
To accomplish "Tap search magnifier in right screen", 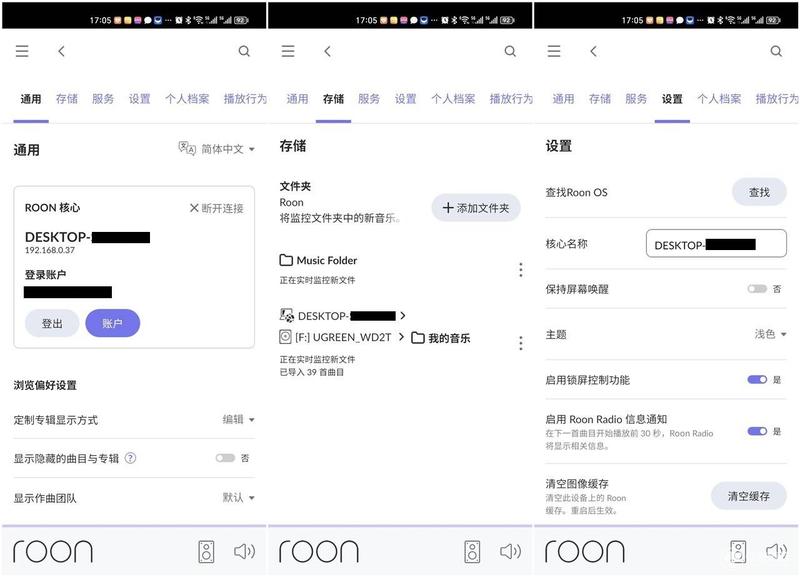I will pos(776,51).
